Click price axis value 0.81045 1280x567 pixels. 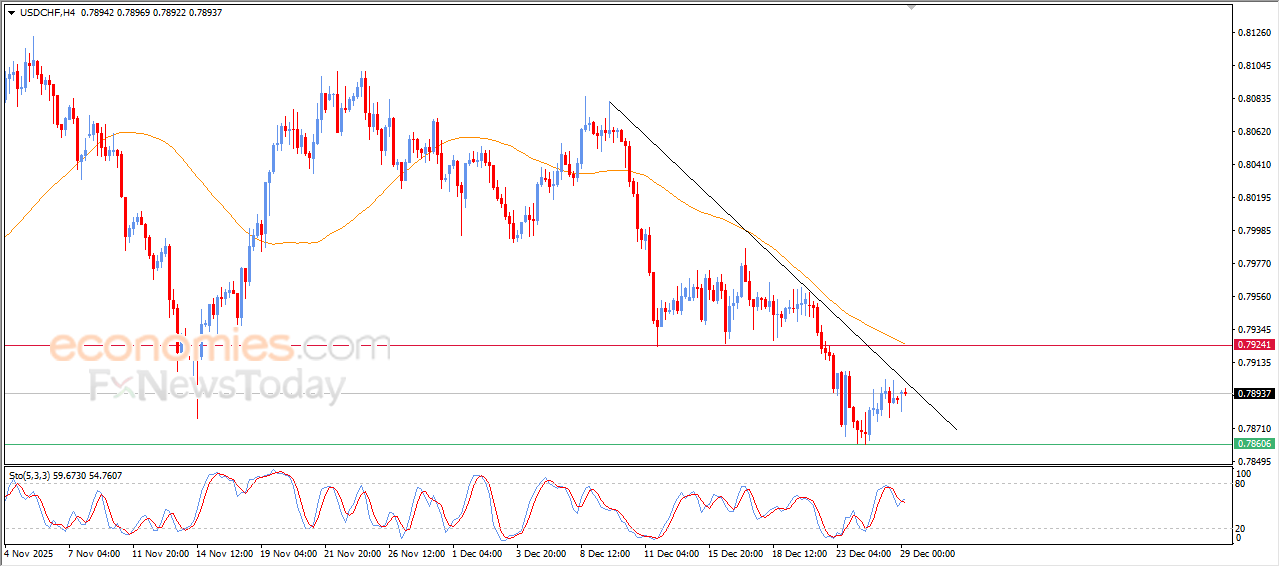click(x=1256, y=66)
